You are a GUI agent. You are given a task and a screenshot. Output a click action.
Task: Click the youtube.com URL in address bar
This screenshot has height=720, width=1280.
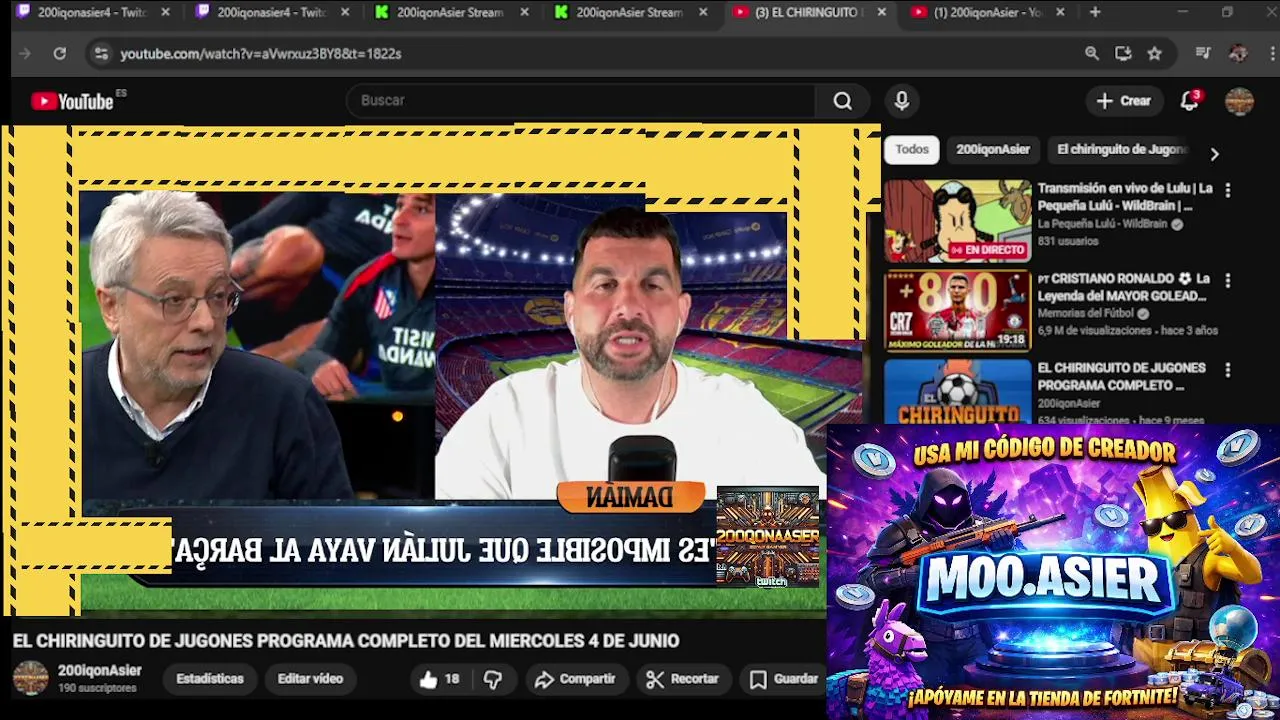[x=261, y=54]
